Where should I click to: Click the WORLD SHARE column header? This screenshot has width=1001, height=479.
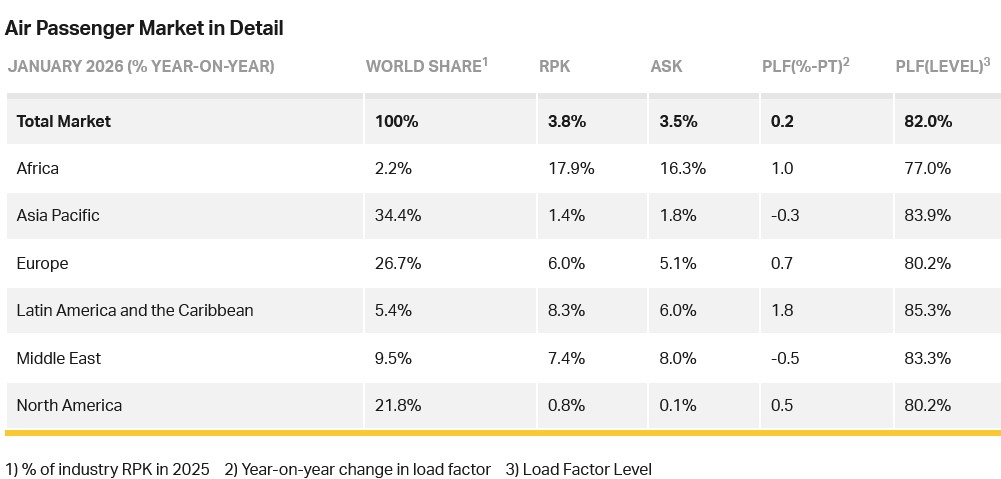[425, 67]
